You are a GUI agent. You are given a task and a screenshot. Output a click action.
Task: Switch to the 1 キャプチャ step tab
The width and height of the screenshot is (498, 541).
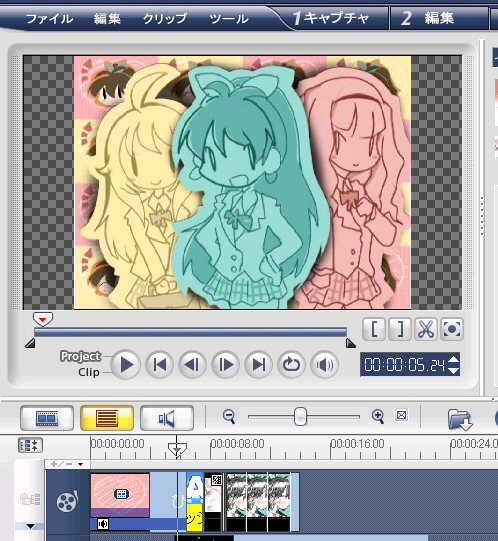(x=331, y=18)
